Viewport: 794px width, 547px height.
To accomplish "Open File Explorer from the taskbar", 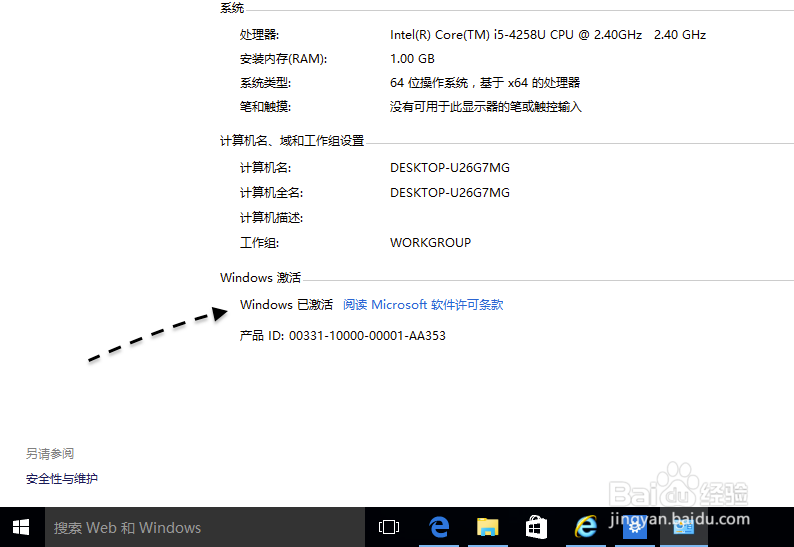I will (487, 527).
